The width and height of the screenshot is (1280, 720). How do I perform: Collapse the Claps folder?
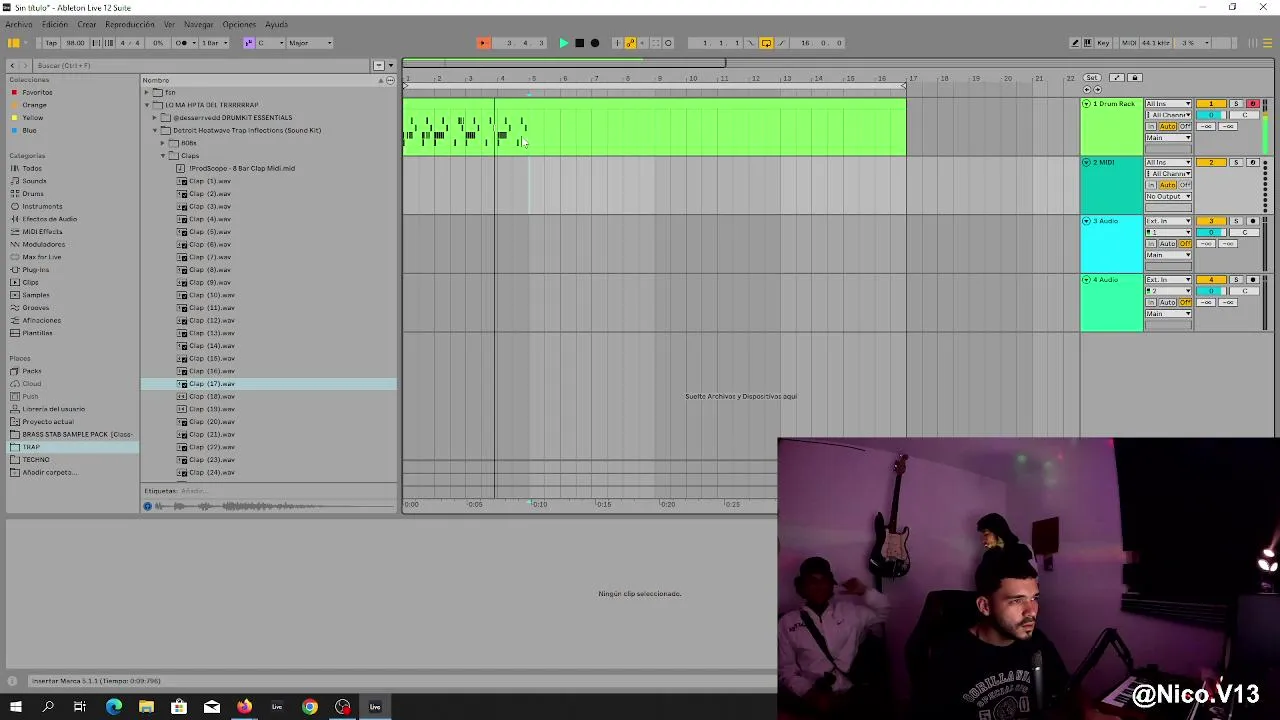point(163,156)
